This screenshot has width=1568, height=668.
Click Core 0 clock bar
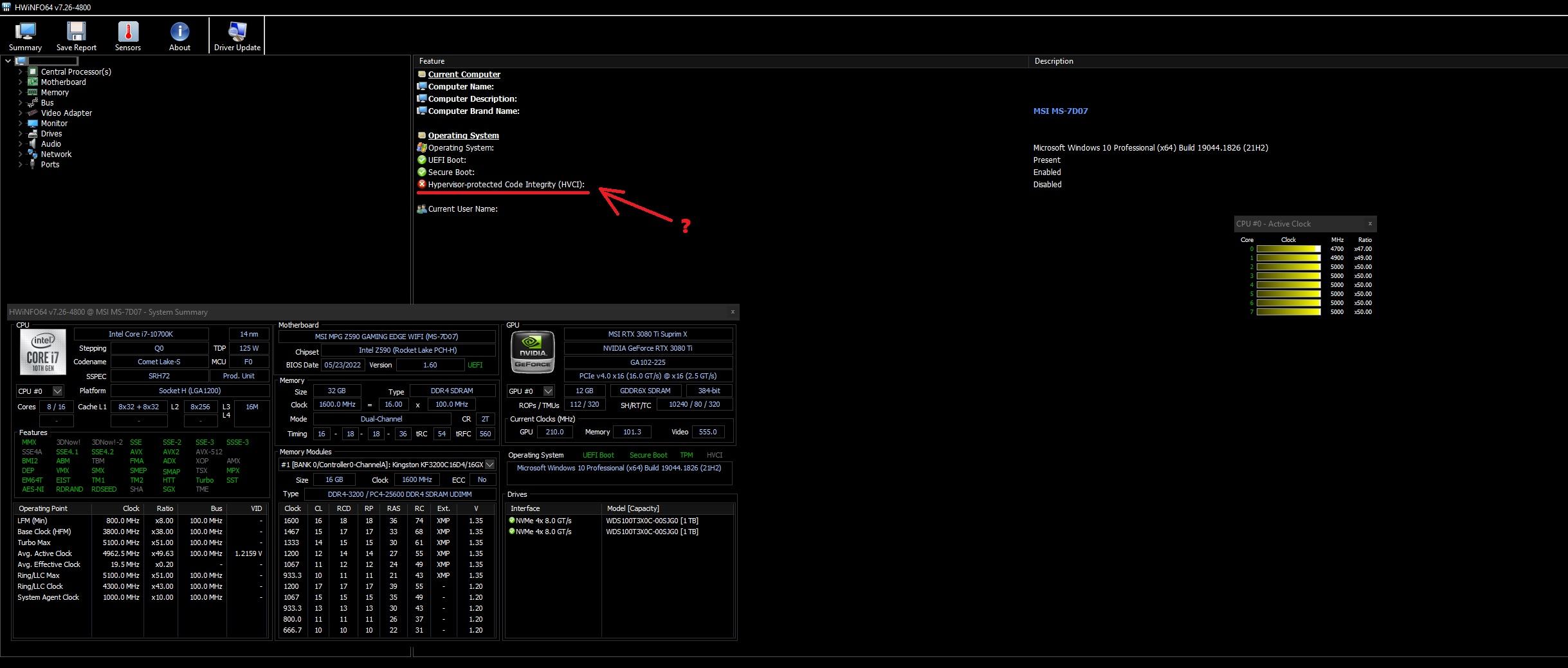coord(1288,248)
